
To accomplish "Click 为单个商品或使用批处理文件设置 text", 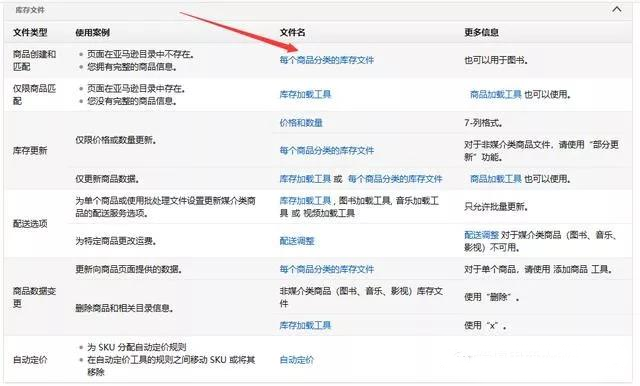I will [x=165, y=207].
